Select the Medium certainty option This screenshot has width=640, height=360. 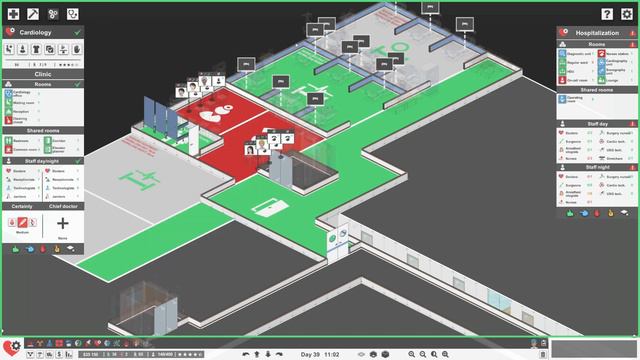tap(22, 222)
